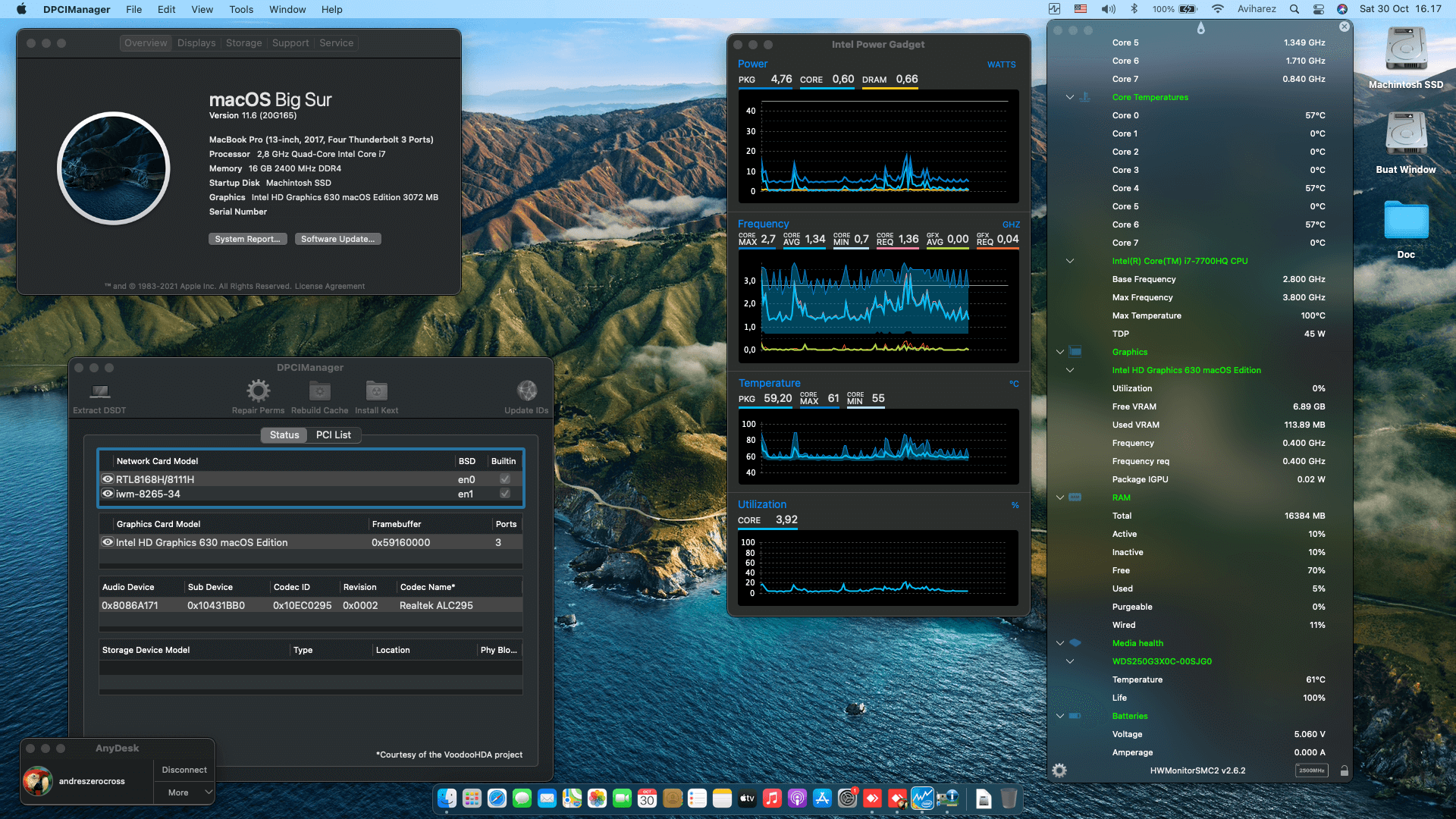
Task: Select the Realtek ALC295 codec row
Action: click(x=310, y=605)
